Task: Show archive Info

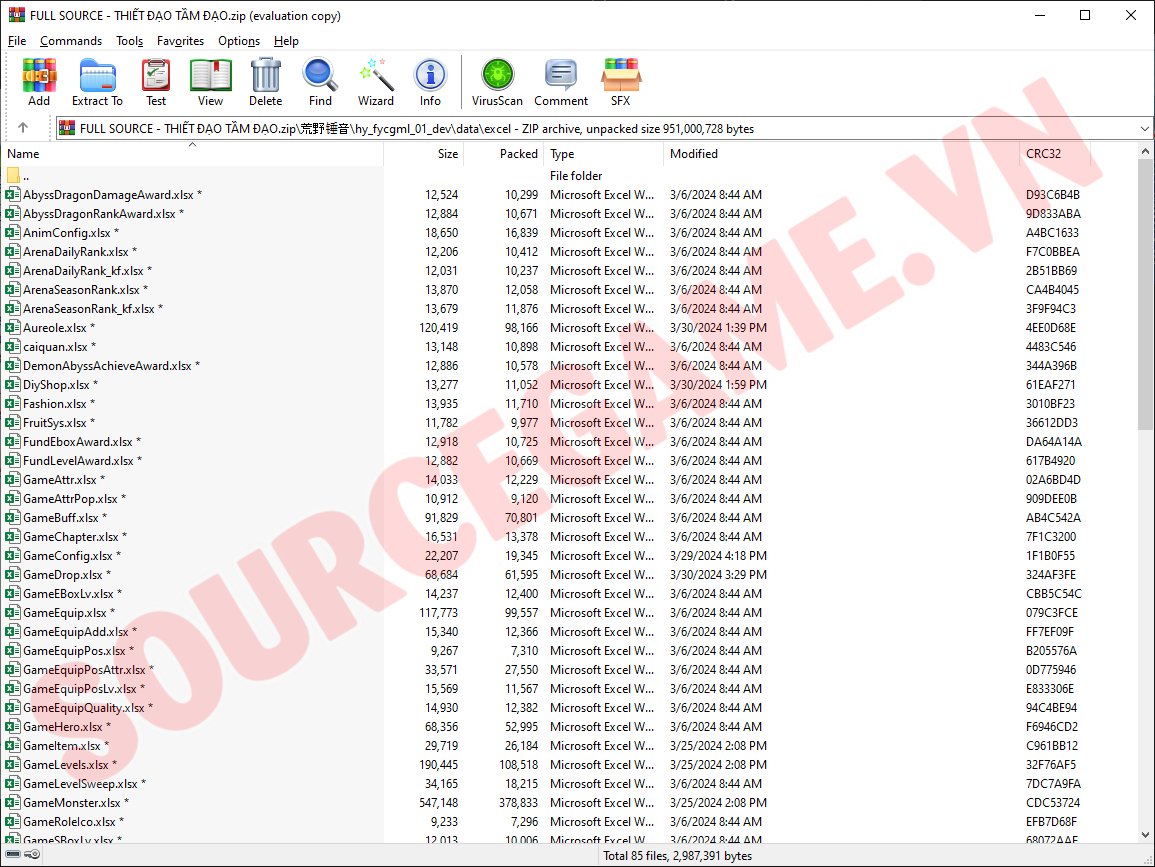Action: pos(430,81)
